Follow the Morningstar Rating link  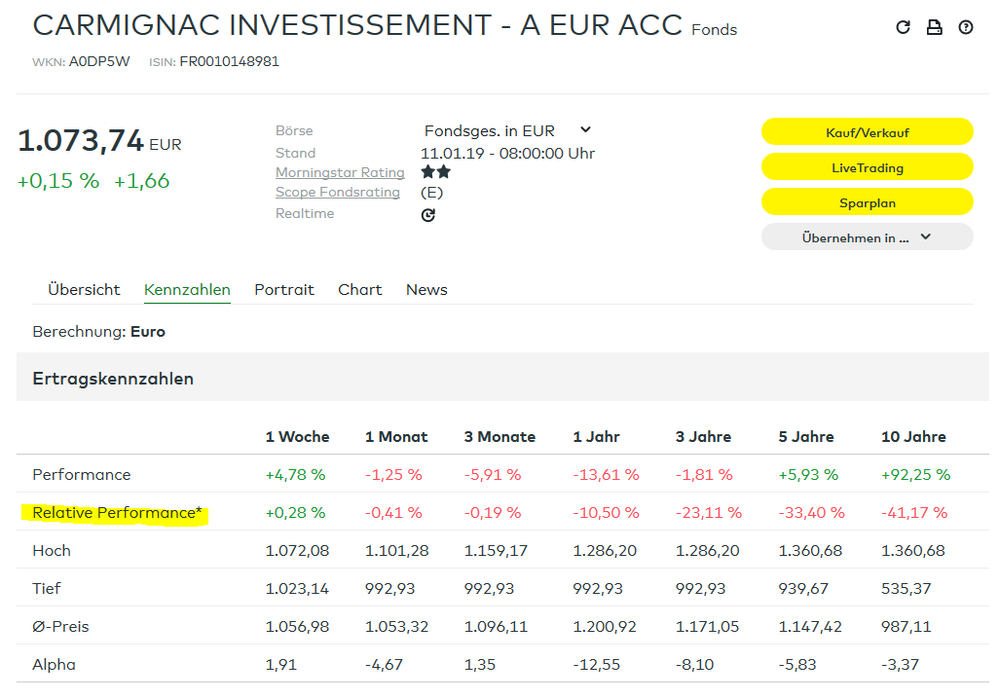(x=340, y=173)
